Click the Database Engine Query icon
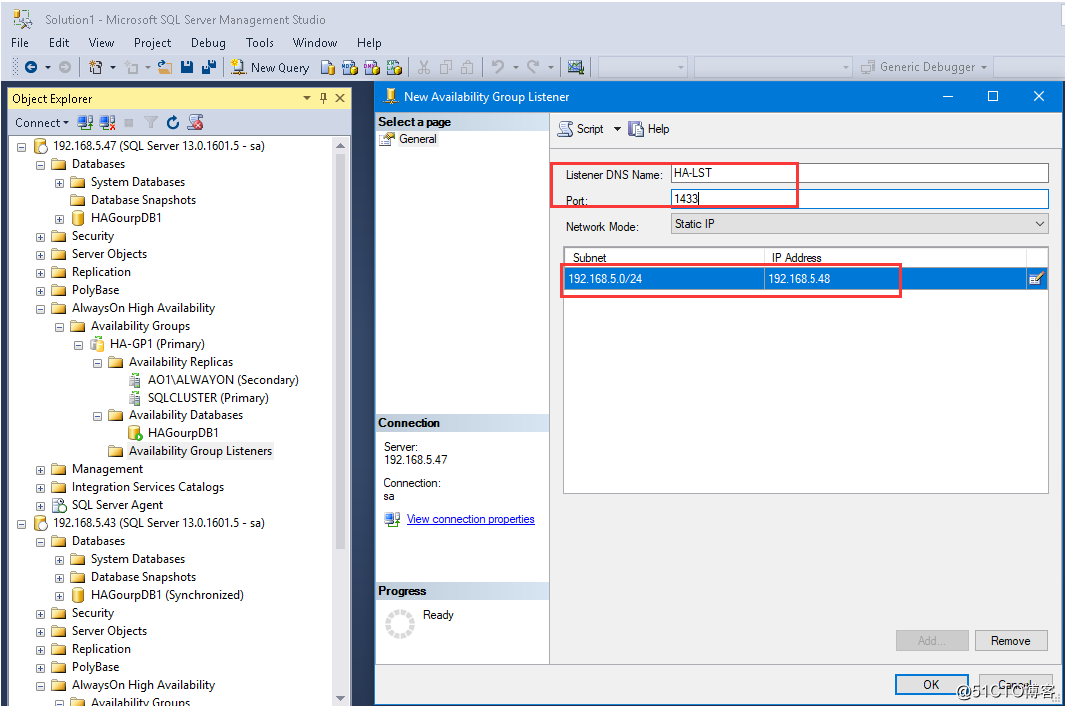The height and width of the screenshot is (710, 1065). 328,67
